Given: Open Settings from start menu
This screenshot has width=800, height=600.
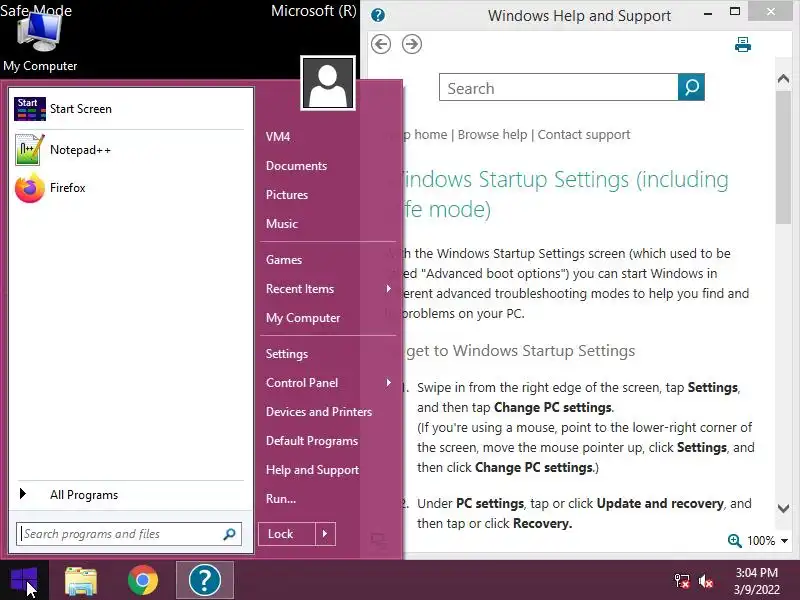Looking at the screenshot, I should pyautogui.click(x=287, y=354).
